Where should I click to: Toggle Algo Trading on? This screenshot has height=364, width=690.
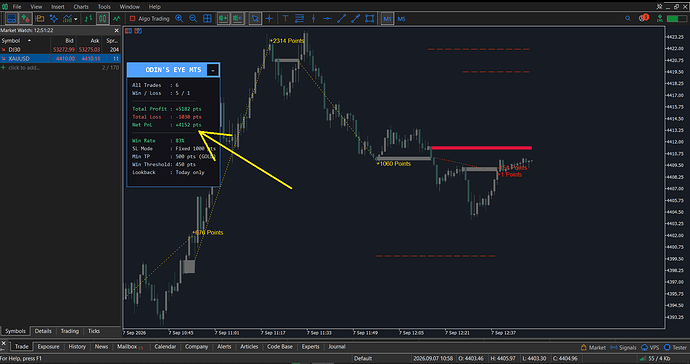pyautogui.click(x=150, y=18)
